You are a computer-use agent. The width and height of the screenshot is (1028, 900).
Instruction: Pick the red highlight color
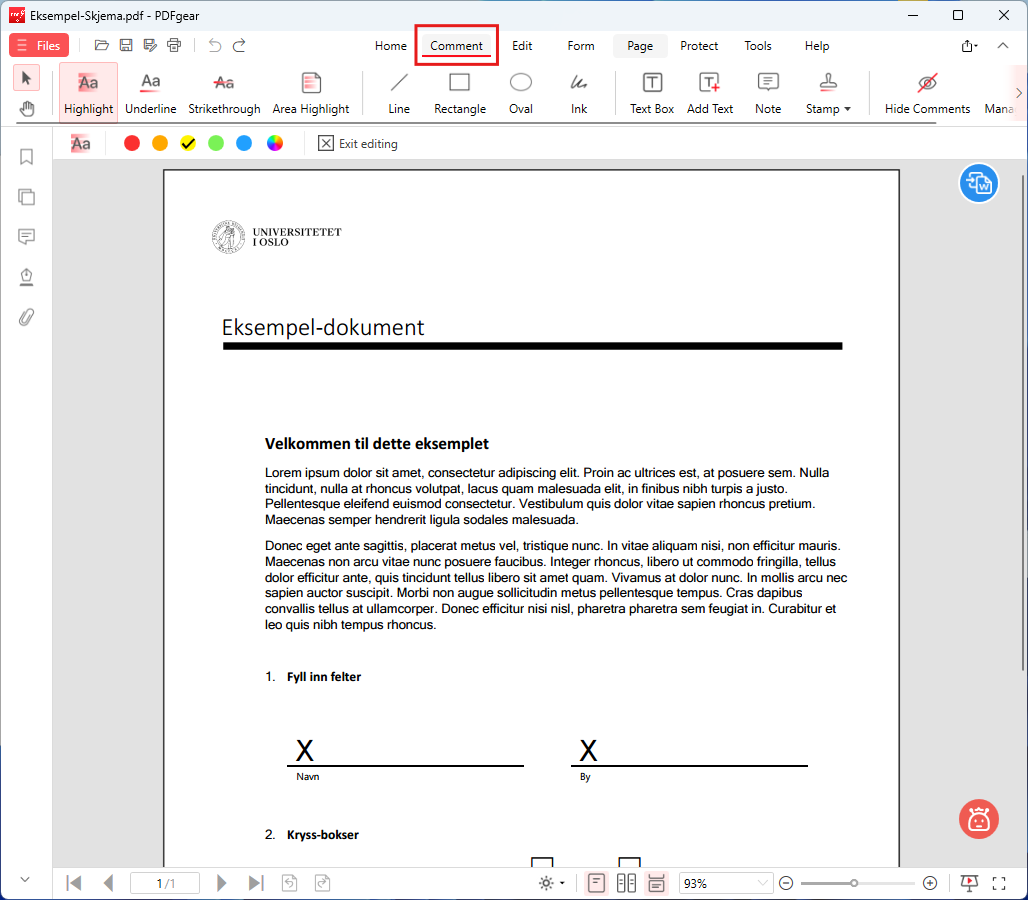[x=132, y=144]
